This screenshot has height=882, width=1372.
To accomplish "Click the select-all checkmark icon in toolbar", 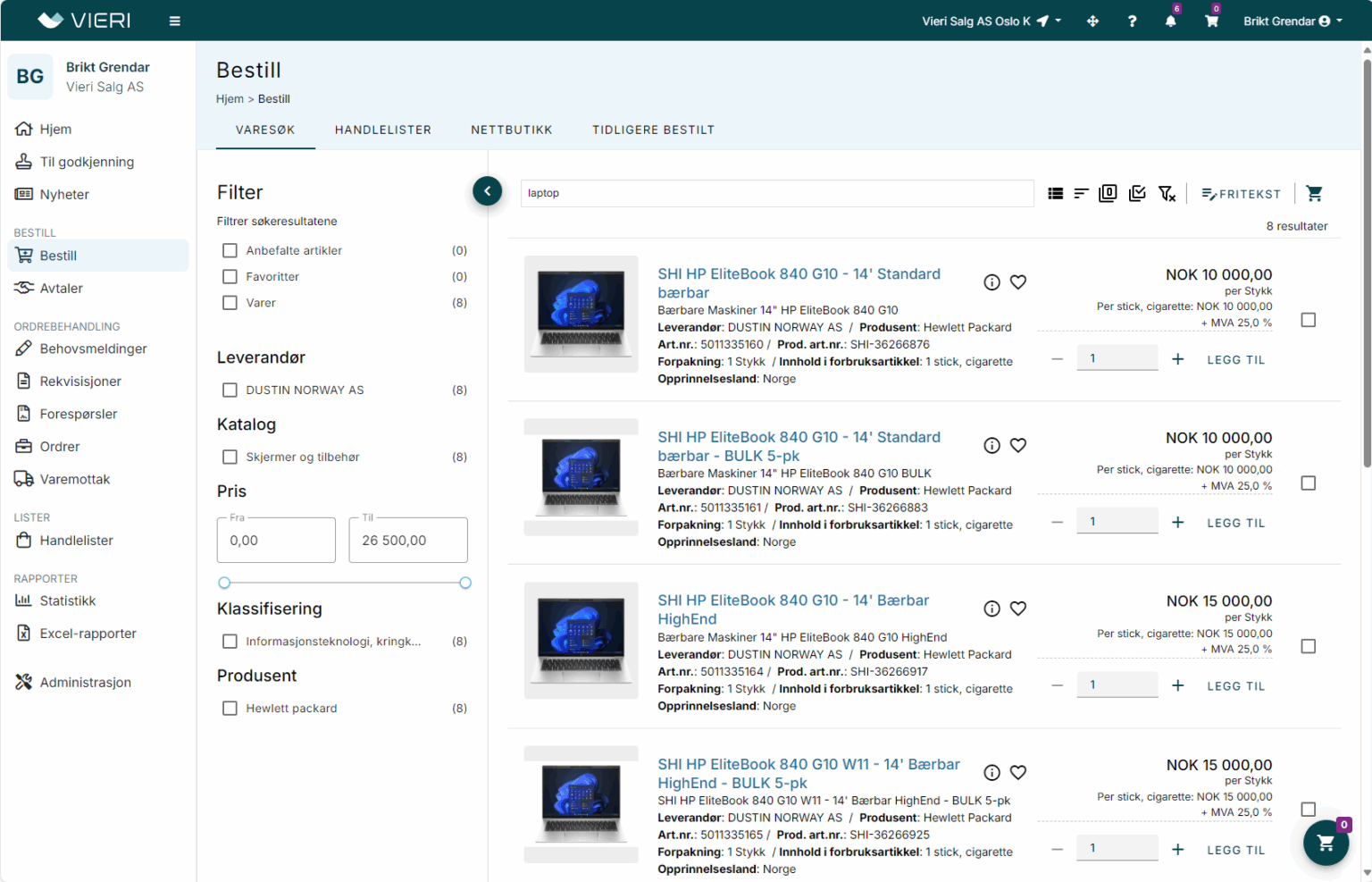I will (x=1137, y=193).
